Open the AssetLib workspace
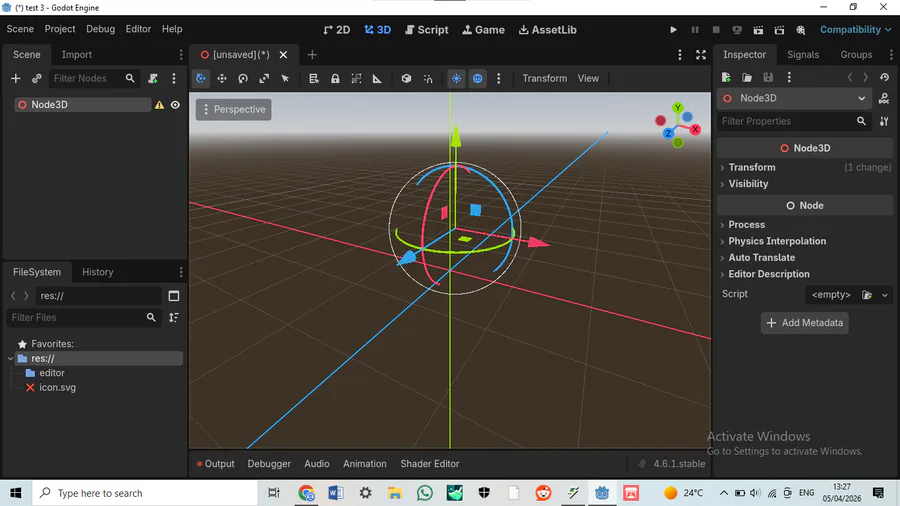Image resolution: width=900 pixels, height=506 pixels. pos(548,30)
